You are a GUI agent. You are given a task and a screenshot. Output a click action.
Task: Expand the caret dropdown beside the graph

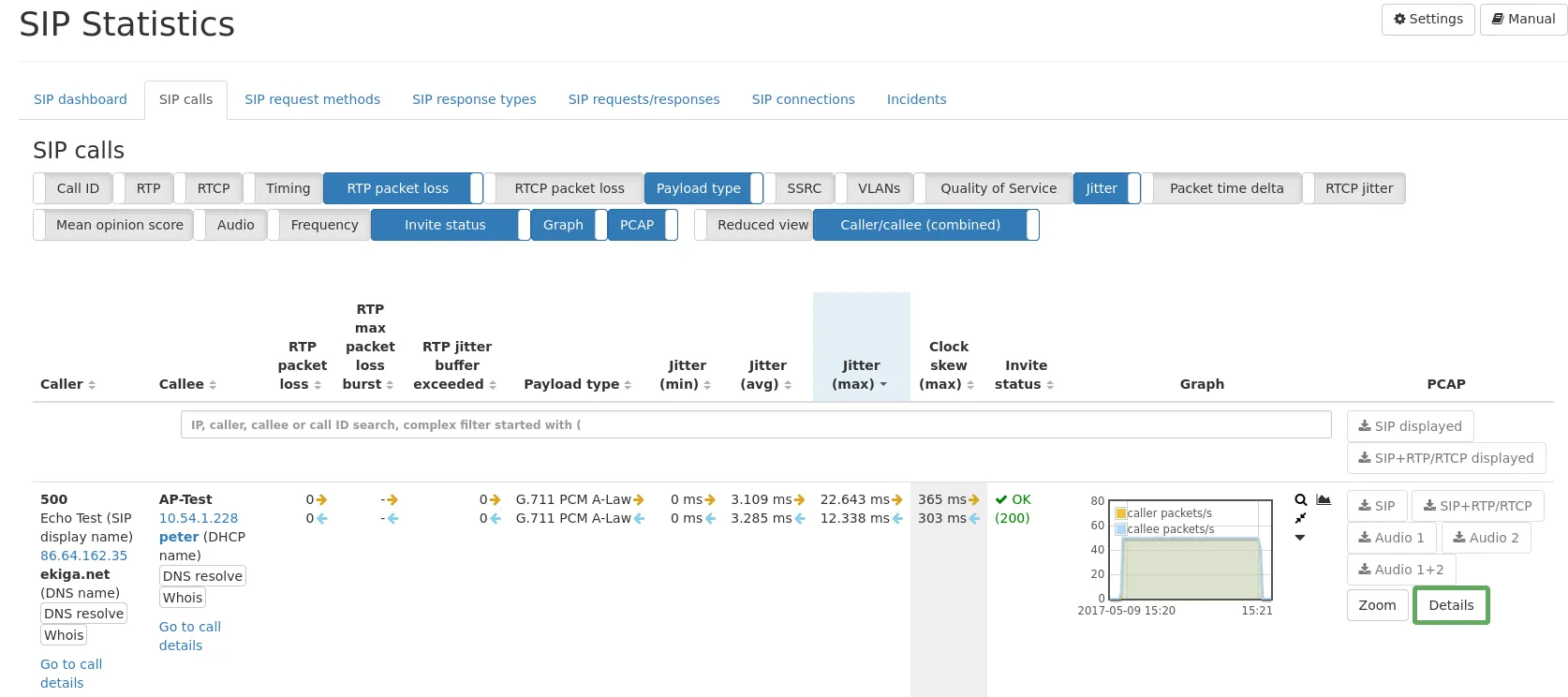click(1300, 538)
